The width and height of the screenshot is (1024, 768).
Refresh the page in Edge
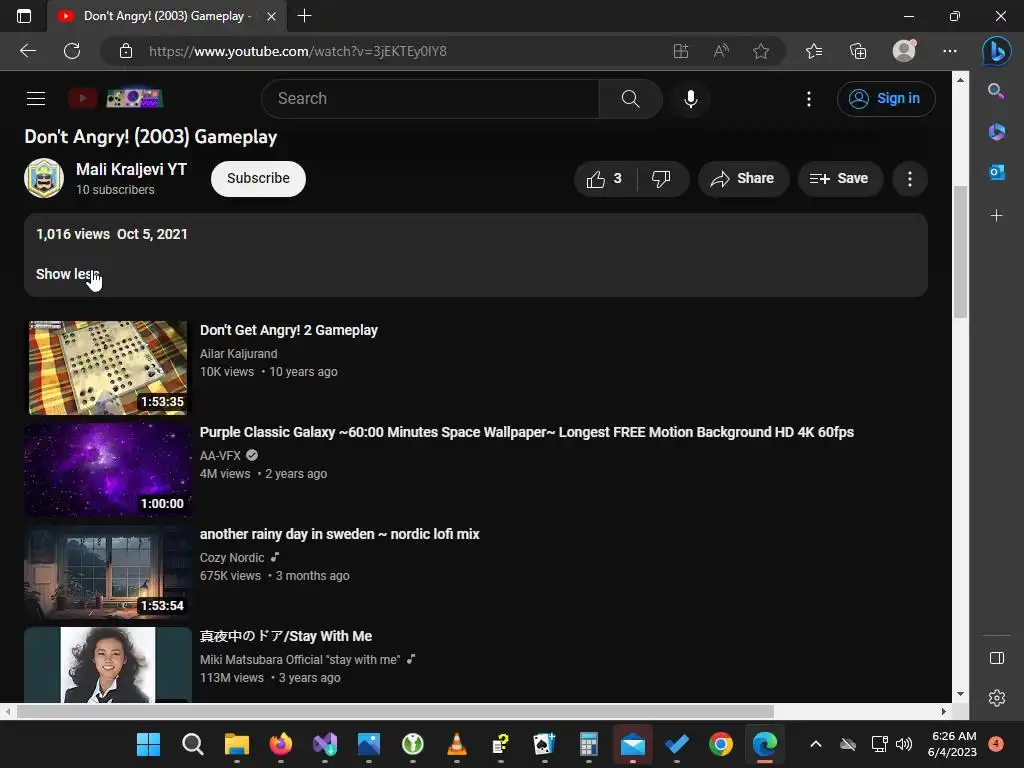pyautogui.click(x=72, y=51)
